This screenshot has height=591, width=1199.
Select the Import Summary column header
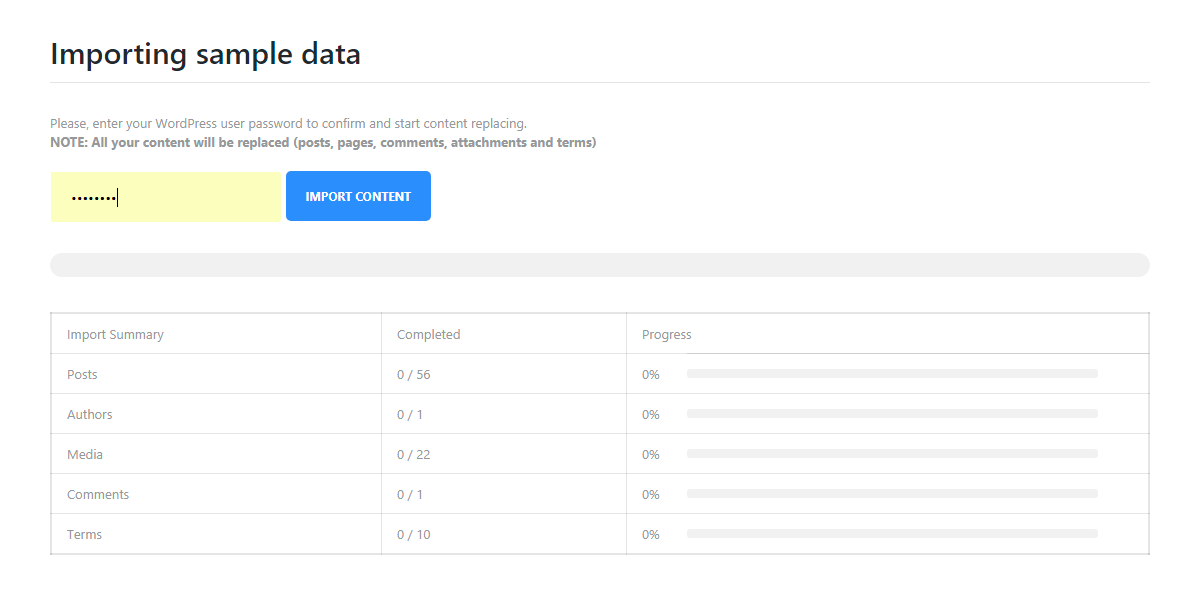tap(115, 335)
